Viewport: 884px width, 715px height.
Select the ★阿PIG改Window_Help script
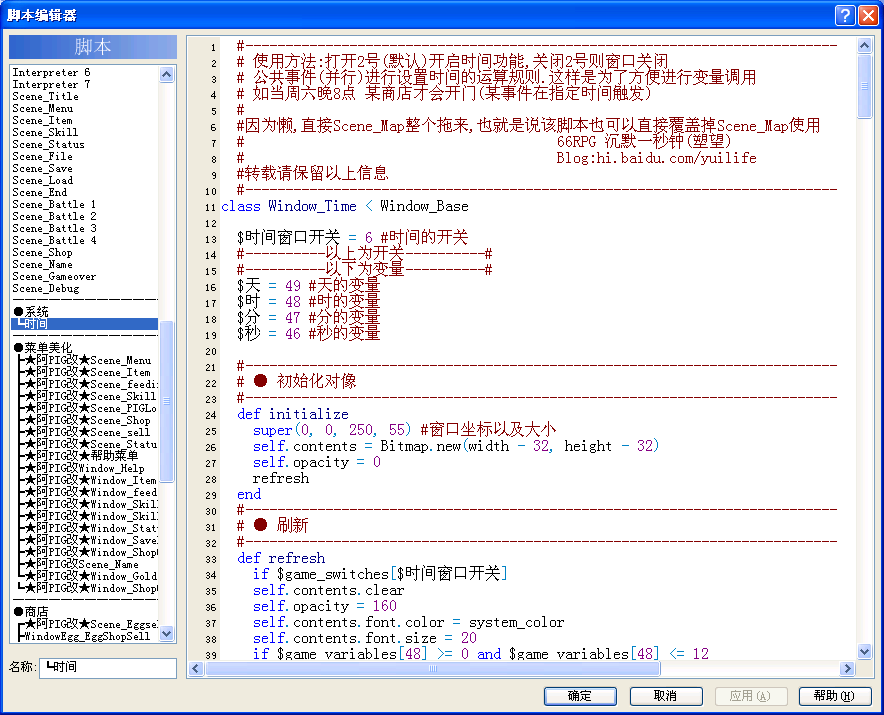(x=85, y=468)
